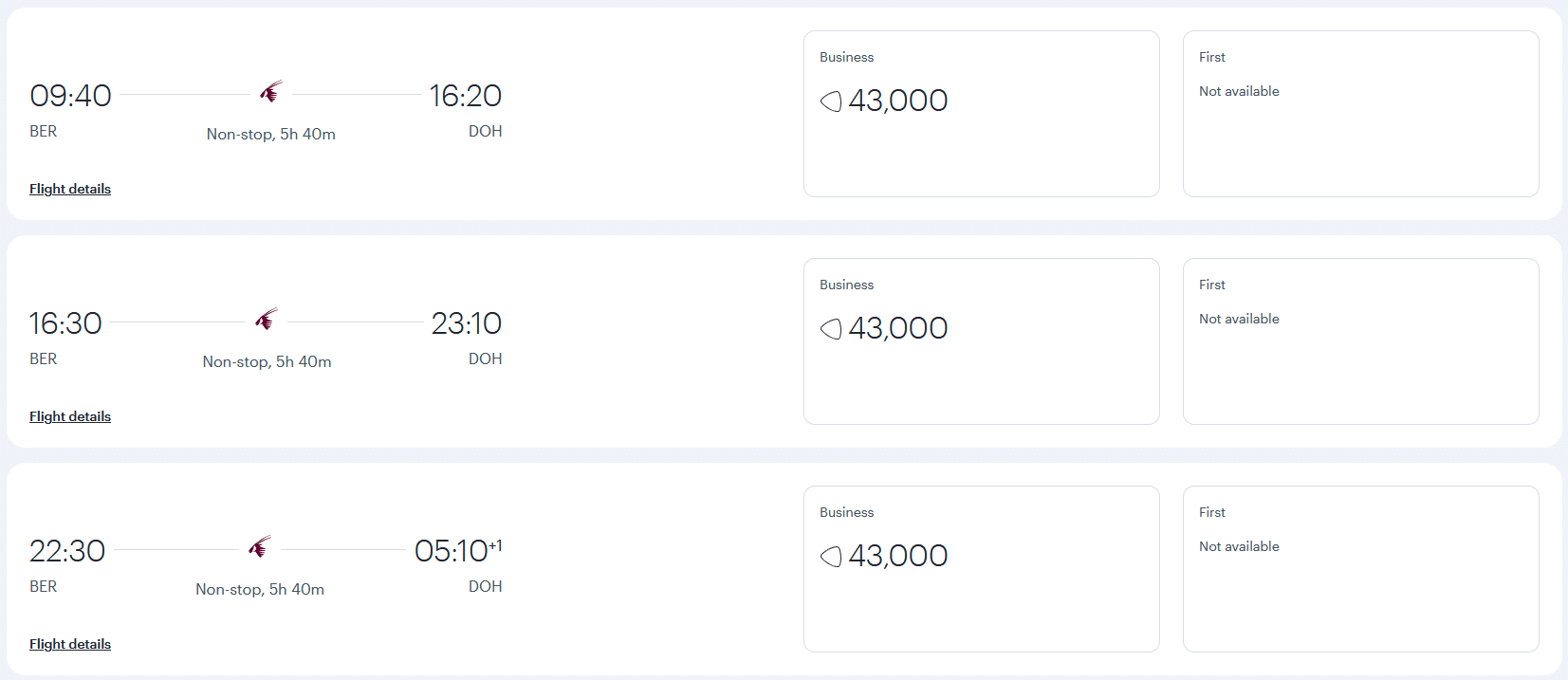Screen dimensions: 1568x680
Task: Click the +1 next-day indicator beside 05:10
Action: tap(495, 545)
